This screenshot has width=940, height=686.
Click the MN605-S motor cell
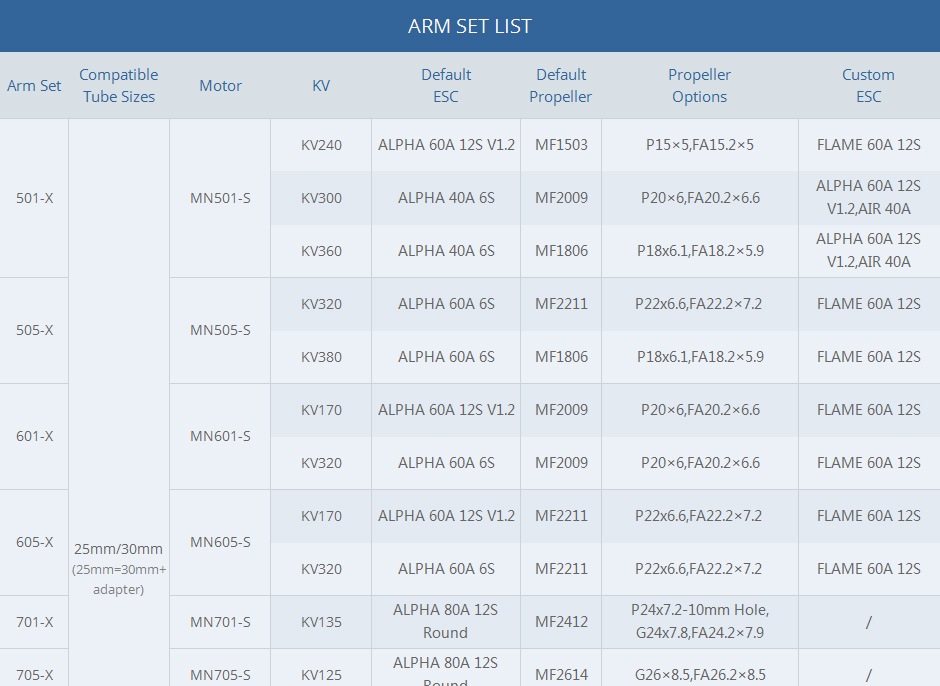click(220, 543)
